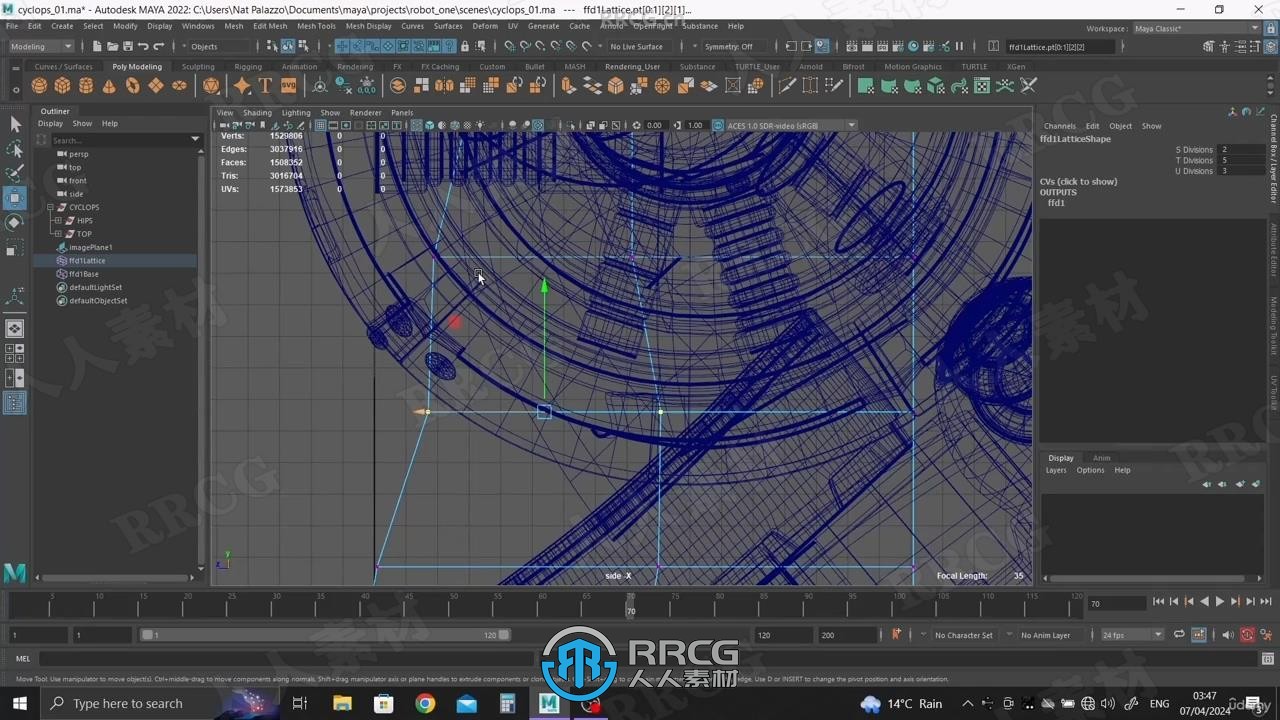Click the Windows Calculator taskbar icon
Viewport: 1280px width, 720px height.
[x=507, y=703]
